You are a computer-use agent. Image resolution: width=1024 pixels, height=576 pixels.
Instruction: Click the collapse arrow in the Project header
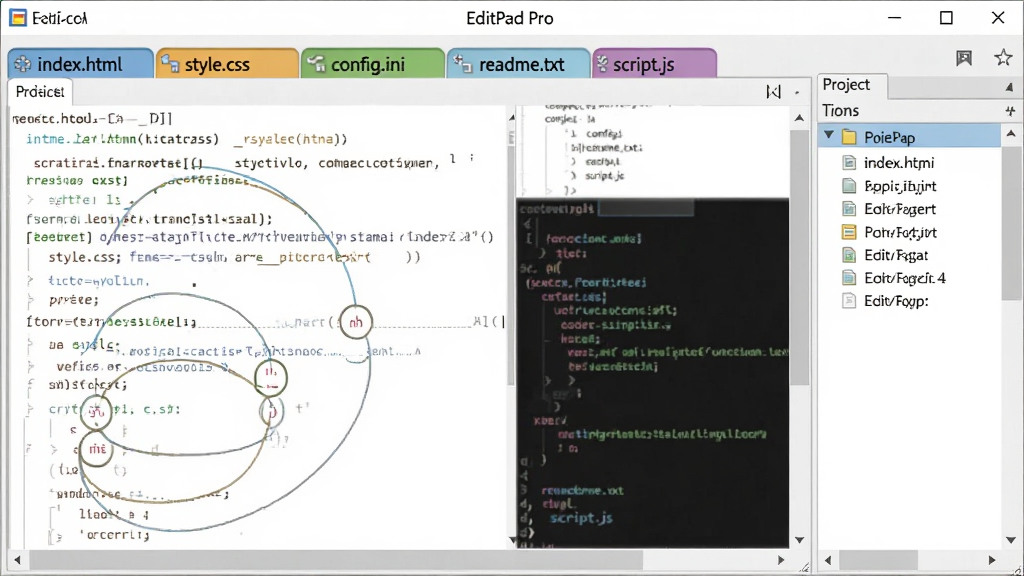coord(1010,87)
